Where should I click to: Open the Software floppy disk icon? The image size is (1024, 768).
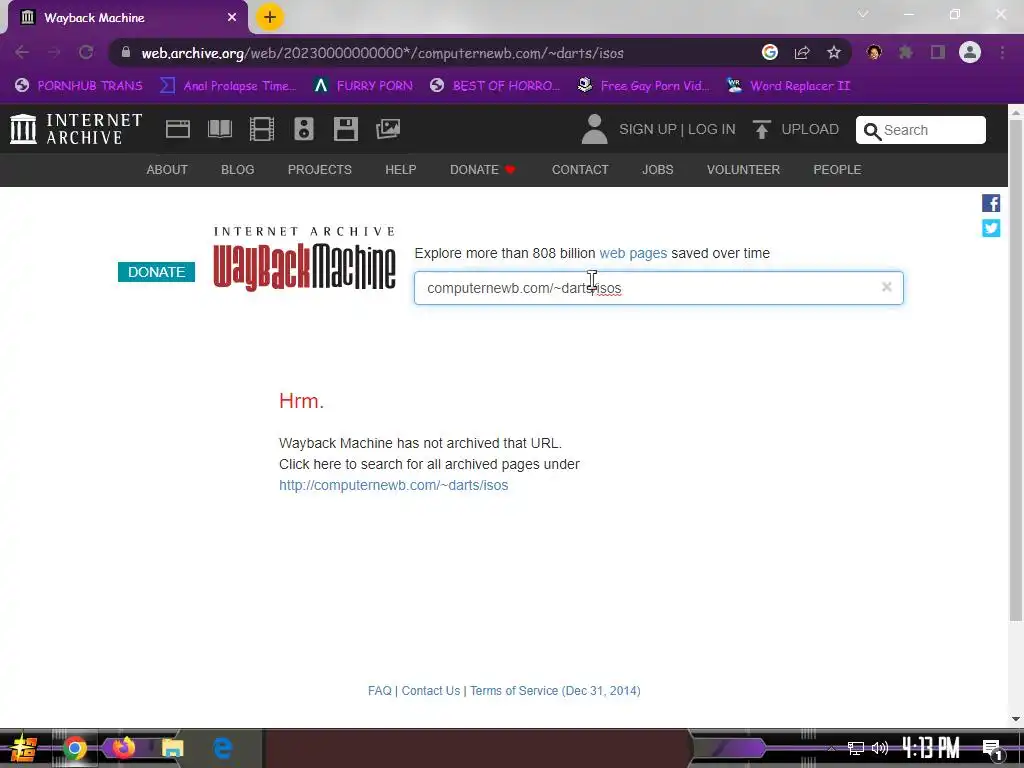(345, 129)
